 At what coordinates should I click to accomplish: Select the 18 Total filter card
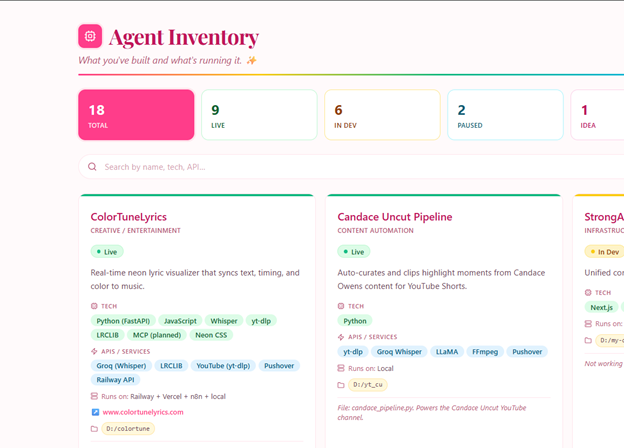click(x=136, y=115)
